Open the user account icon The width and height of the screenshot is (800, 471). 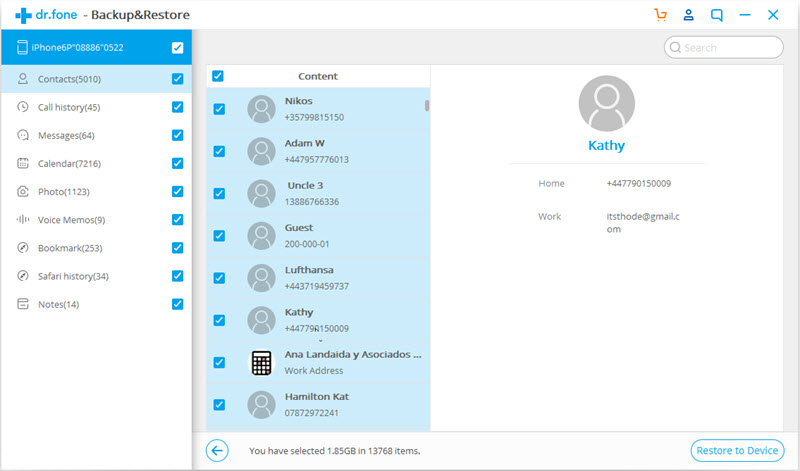[688, 15]
